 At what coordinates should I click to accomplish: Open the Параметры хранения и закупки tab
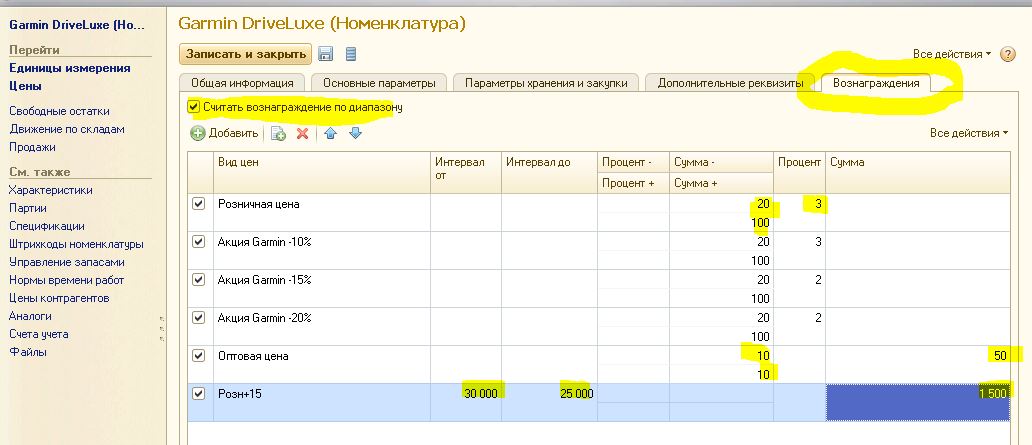[548, 83]
